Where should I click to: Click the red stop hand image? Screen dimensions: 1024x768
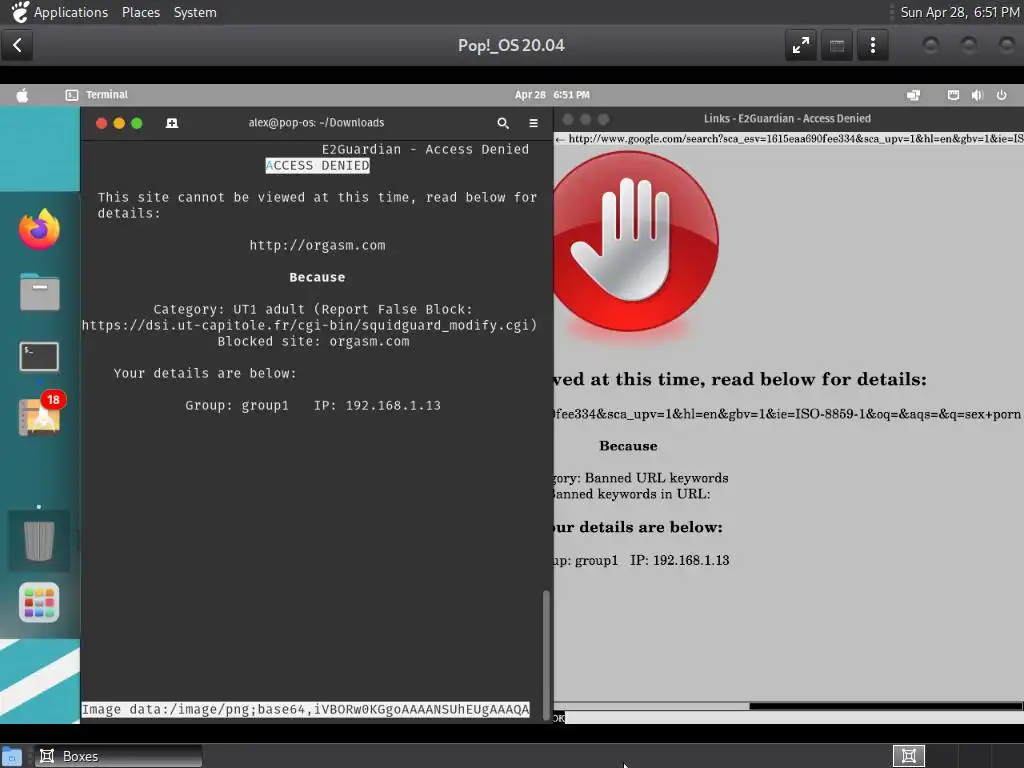click(635, 242)
